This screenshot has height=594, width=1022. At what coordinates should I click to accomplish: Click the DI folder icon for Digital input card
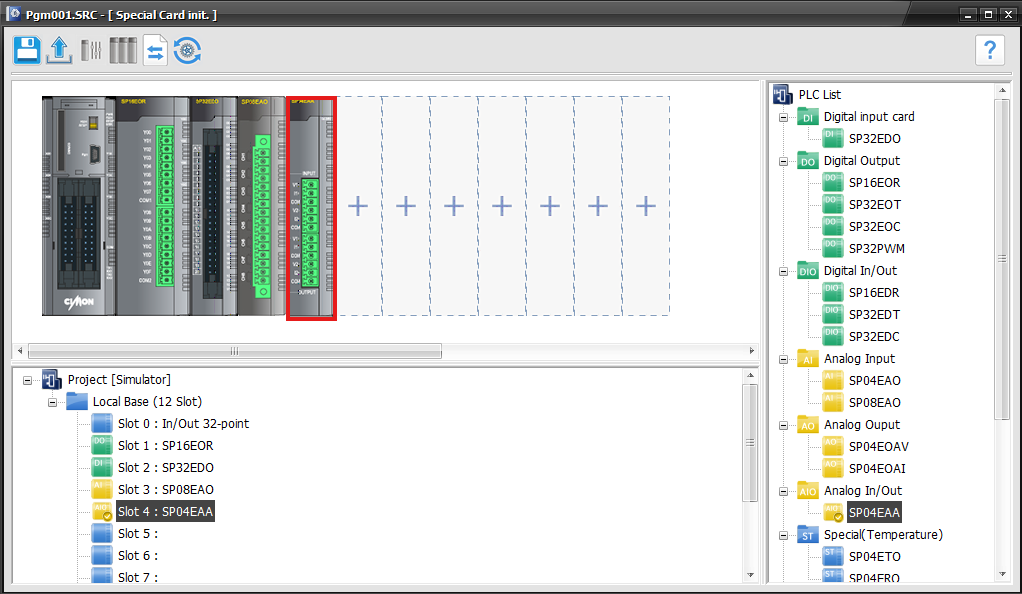click(x=808, y=117)
